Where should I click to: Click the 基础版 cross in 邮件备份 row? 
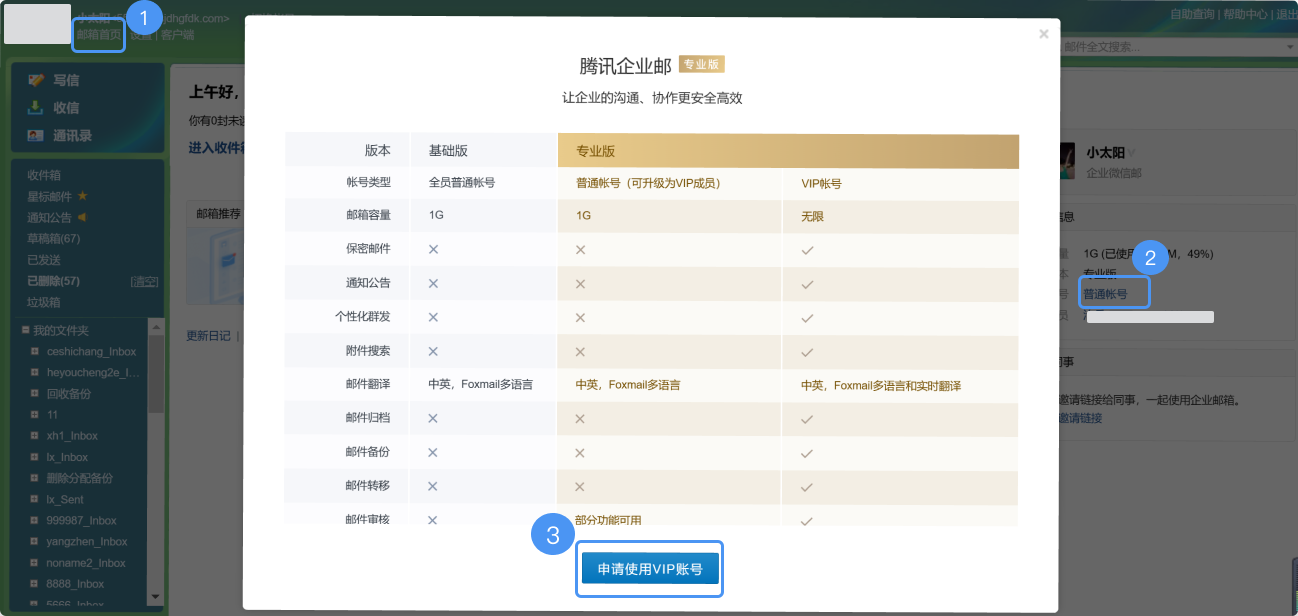click(x=434, y=453)
